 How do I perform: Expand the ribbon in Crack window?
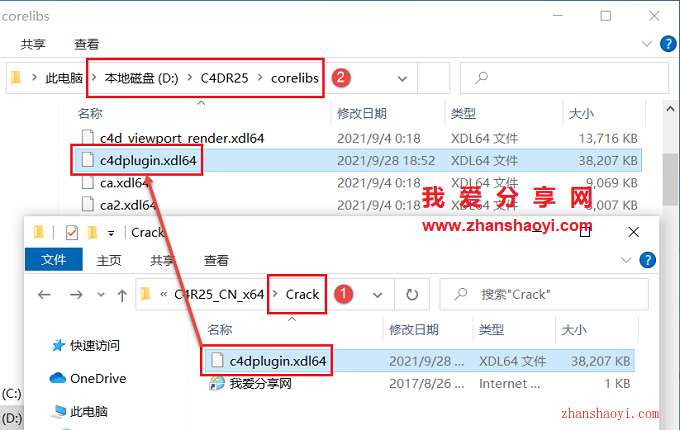click(x=626, y=260)
